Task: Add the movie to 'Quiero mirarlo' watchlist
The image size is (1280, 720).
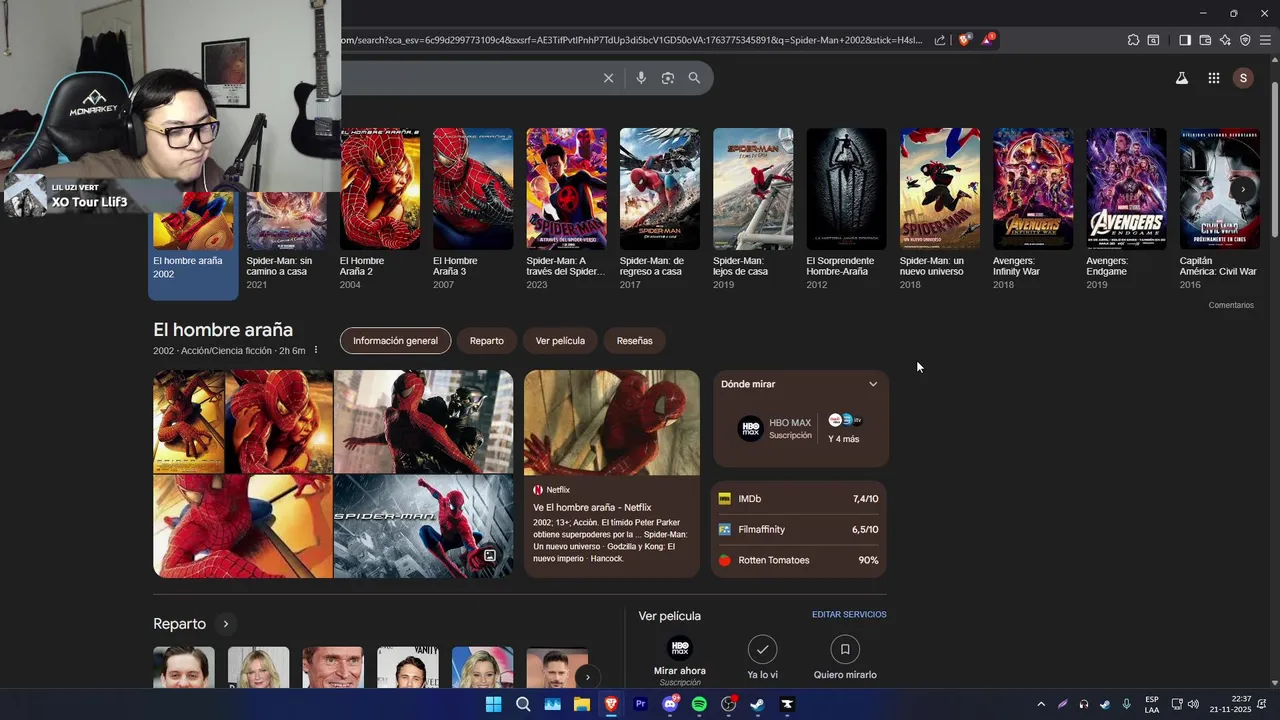Action: 845,658
